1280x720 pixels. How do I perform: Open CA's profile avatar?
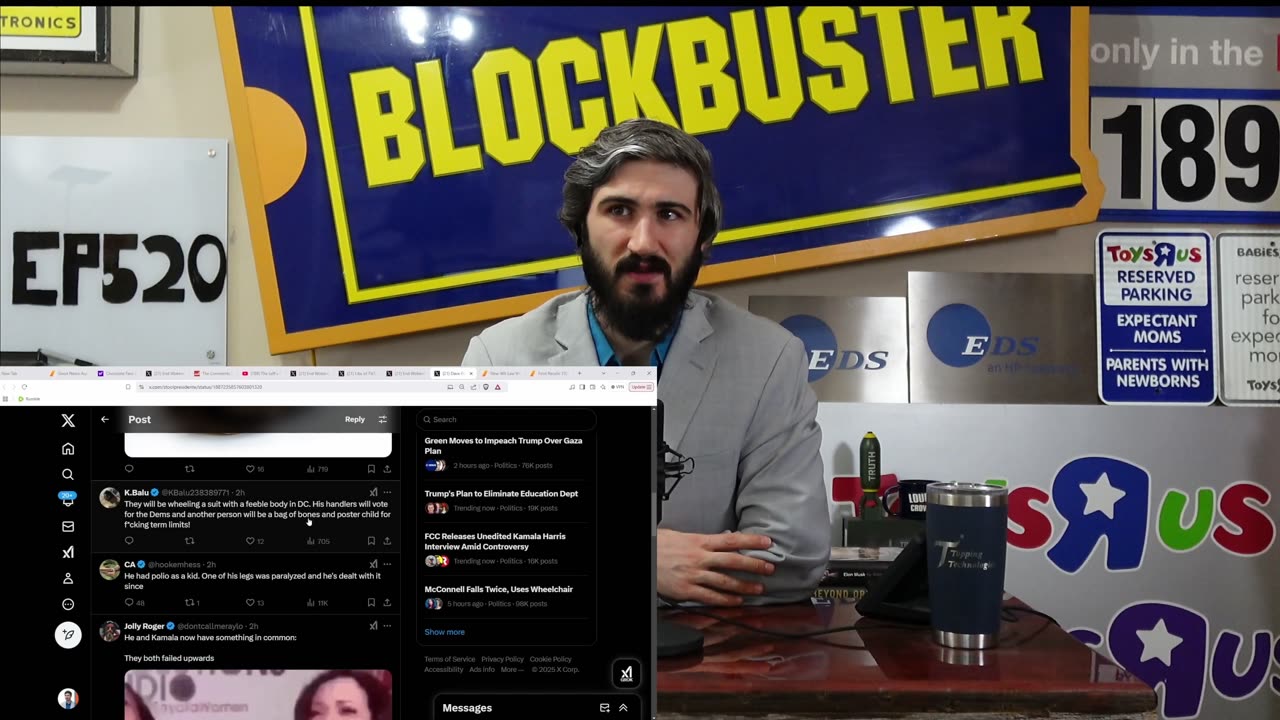point(109,569)
